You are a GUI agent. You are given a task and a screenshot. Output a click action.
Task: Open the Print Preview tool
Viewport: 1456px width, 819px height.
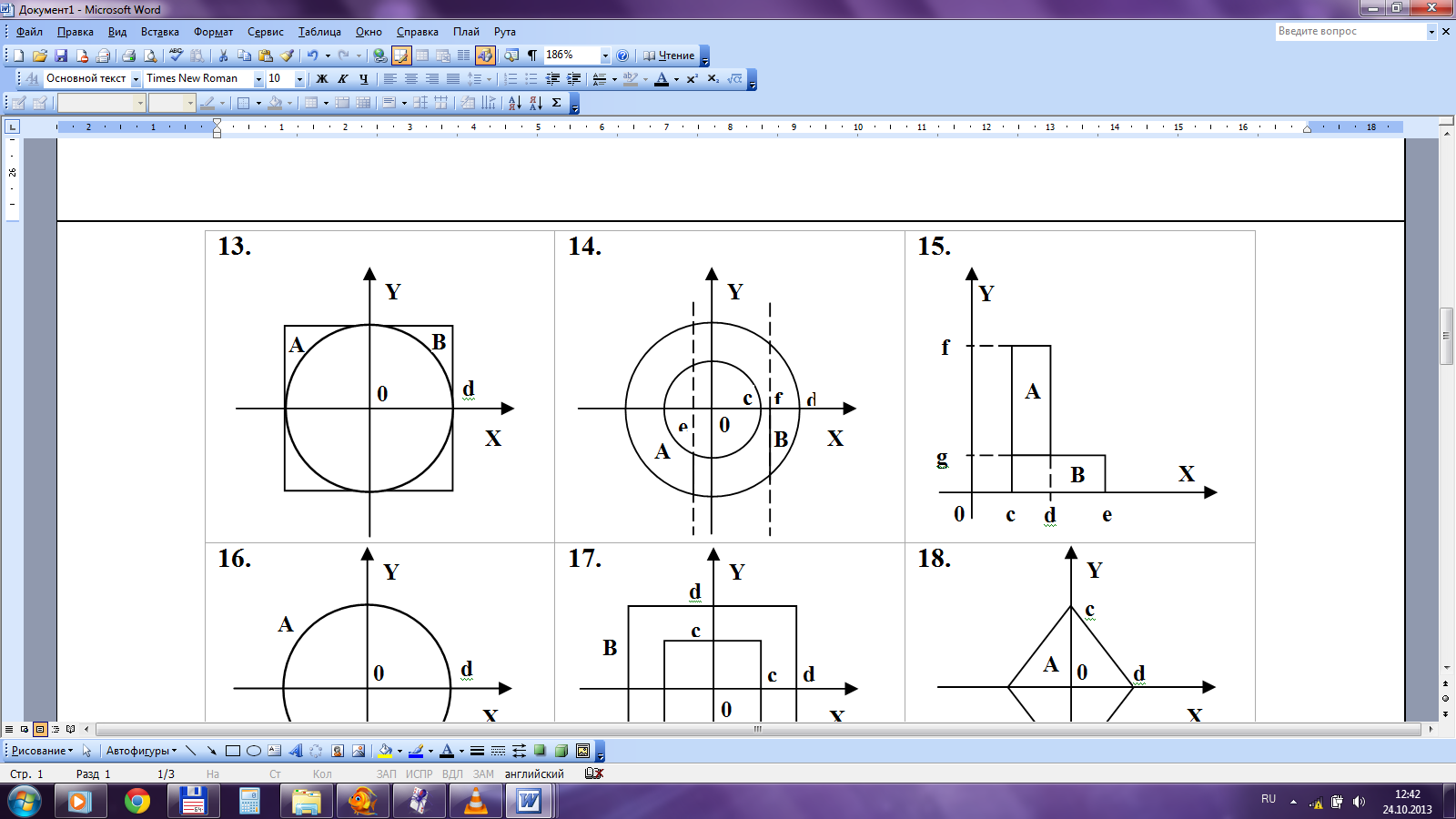point(150,56)
